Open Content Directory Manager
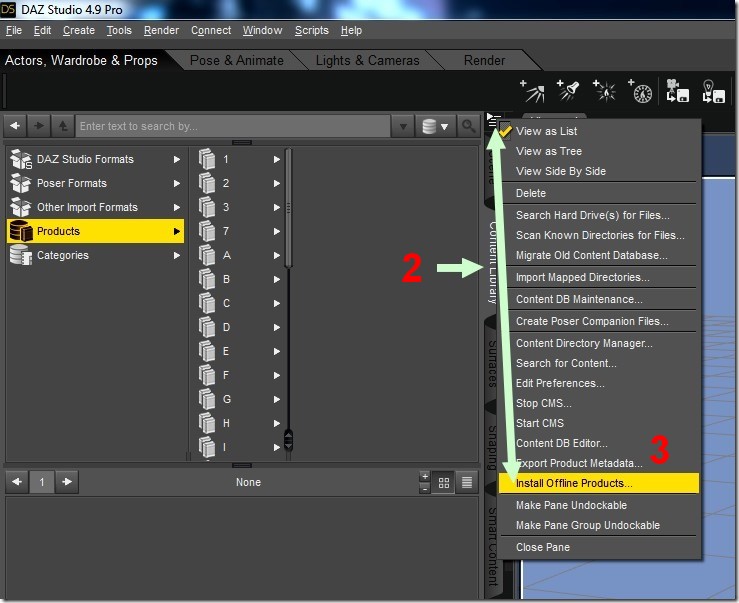Screen dimensions: 739x603 [599, 343]
